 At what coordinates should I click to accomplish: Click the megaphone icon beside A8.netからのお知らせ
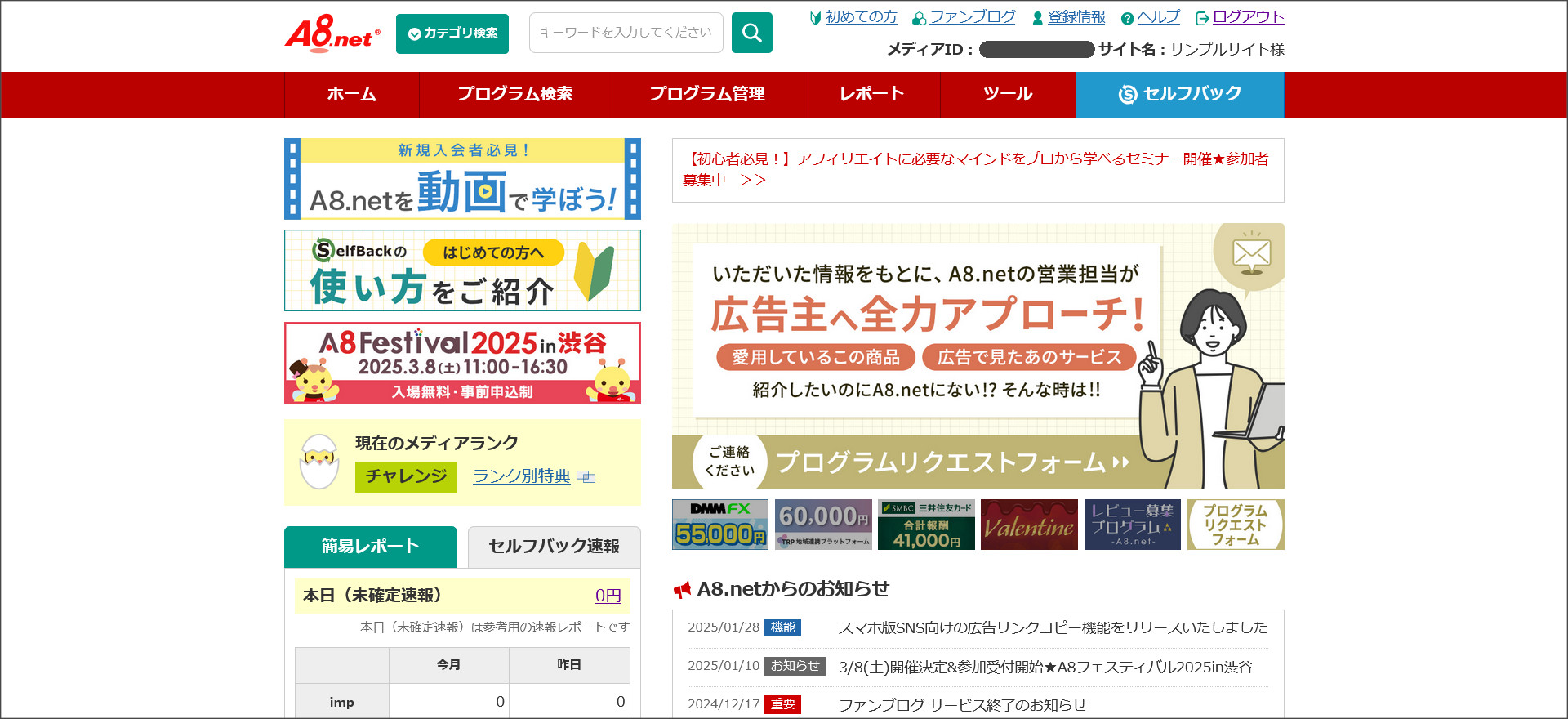click(682, 589)
